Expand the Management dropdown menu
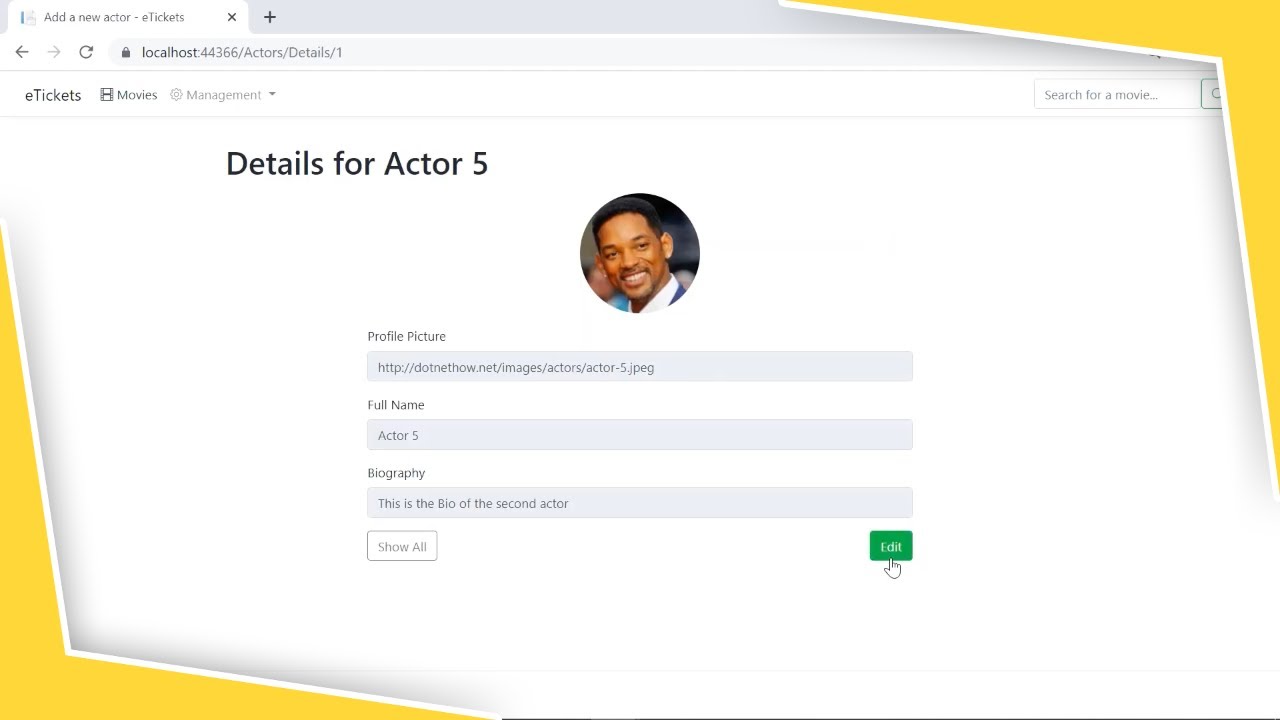The width and height of the screenshot is (1280, 720). tap(223, 95)
